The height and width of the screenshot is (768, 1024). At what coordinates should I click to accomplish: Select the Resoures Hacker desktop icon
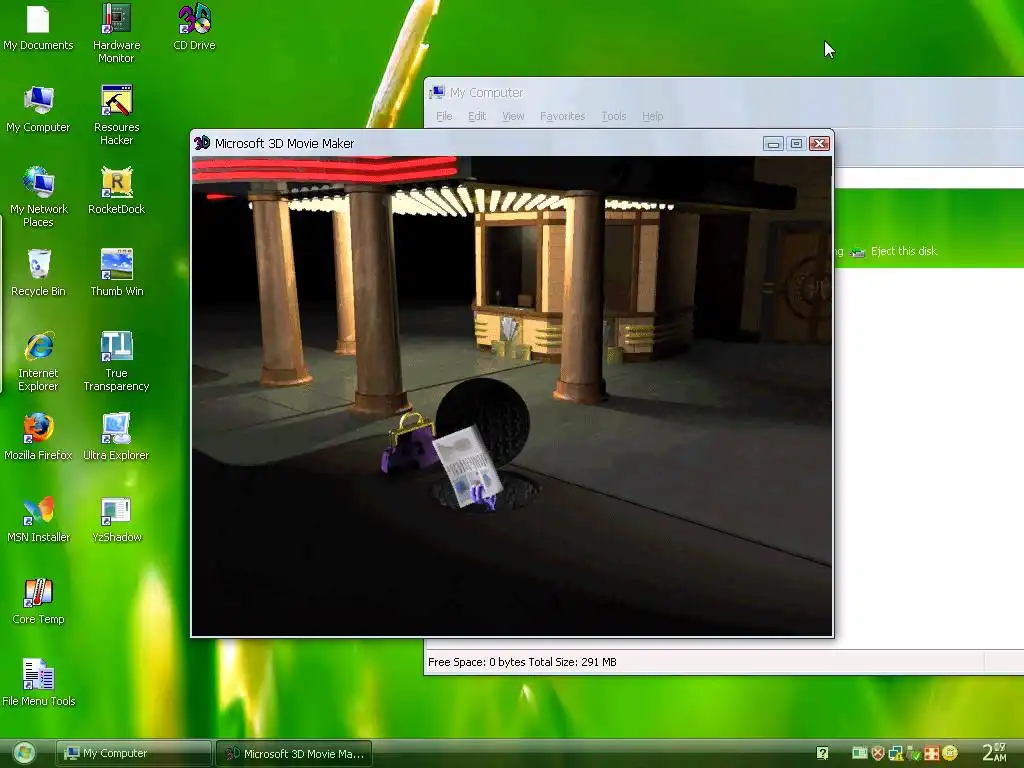click(116, 115)
